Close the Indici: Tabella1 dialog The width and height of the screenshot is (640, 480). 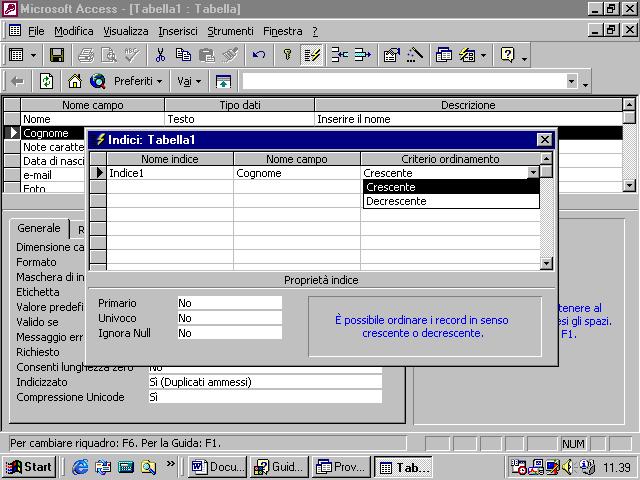[544, 140]
